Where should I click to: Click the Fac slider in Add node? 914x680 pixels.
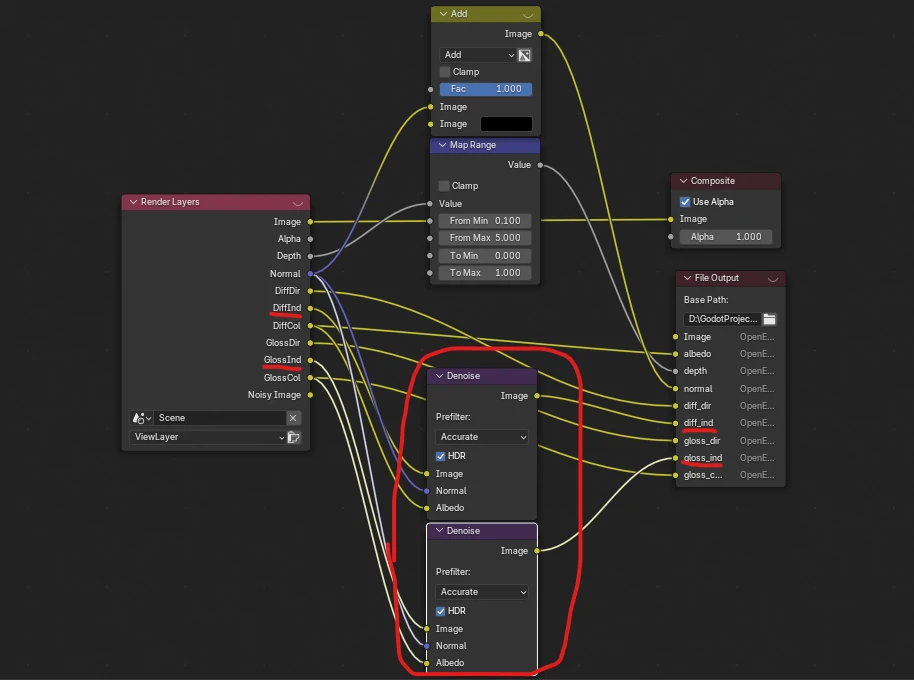click(485, 89)
